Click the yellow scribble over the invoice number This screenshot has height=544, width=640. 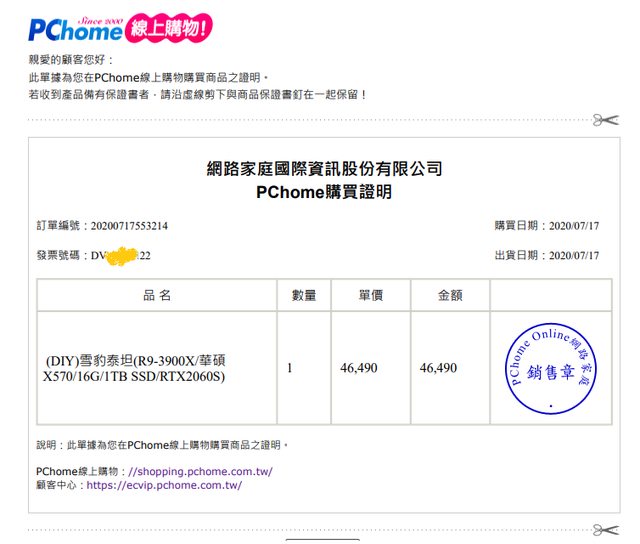(x=122, y=256)
